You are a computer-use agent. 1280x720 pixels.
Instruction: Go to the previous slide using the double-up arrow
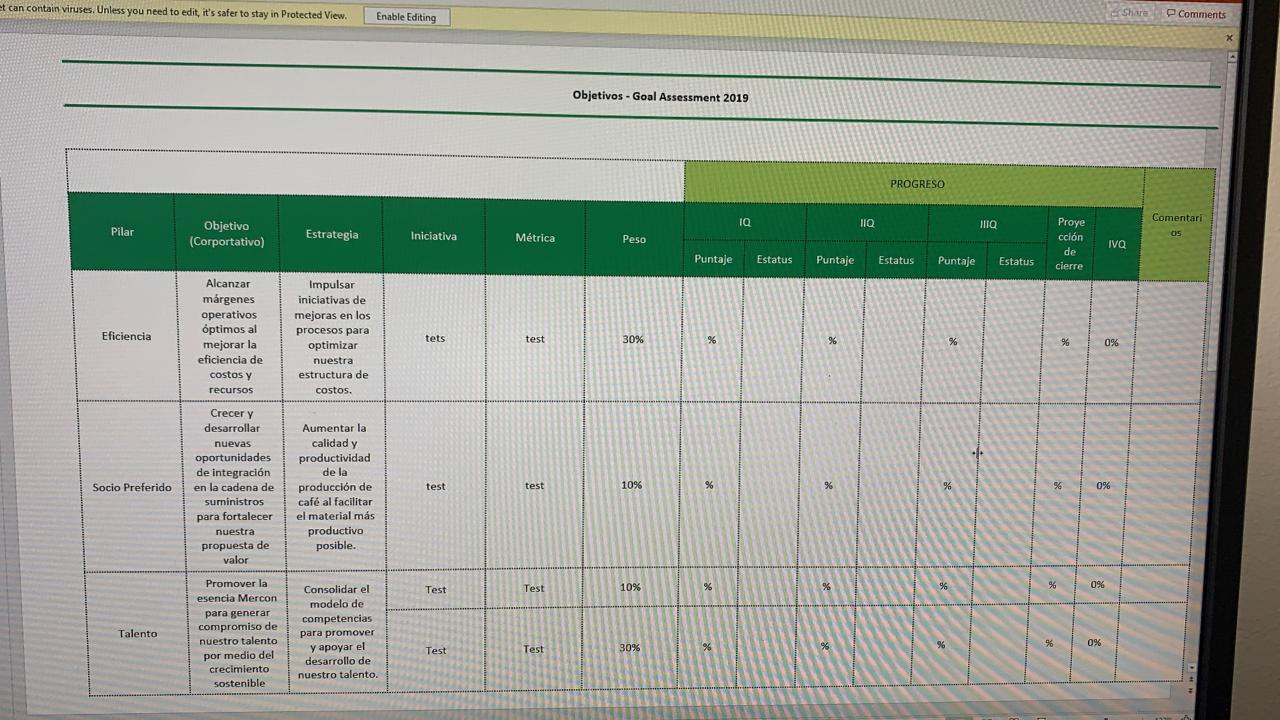tap(1190, 679)
